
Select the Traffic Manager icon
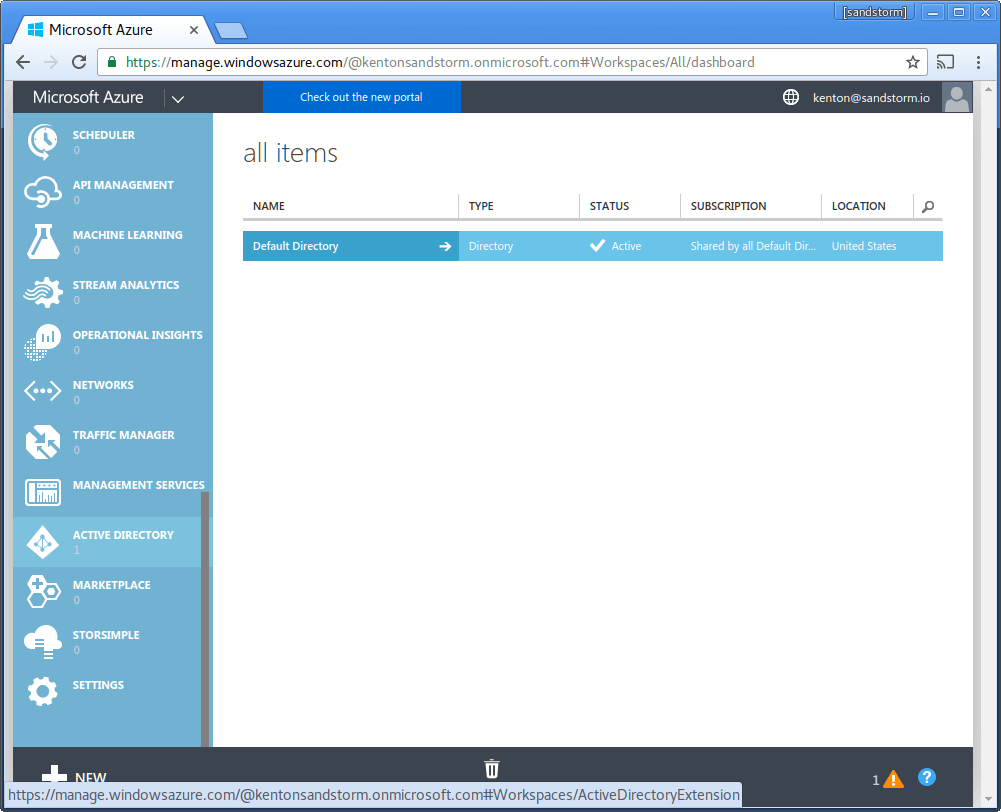point(43,442)
